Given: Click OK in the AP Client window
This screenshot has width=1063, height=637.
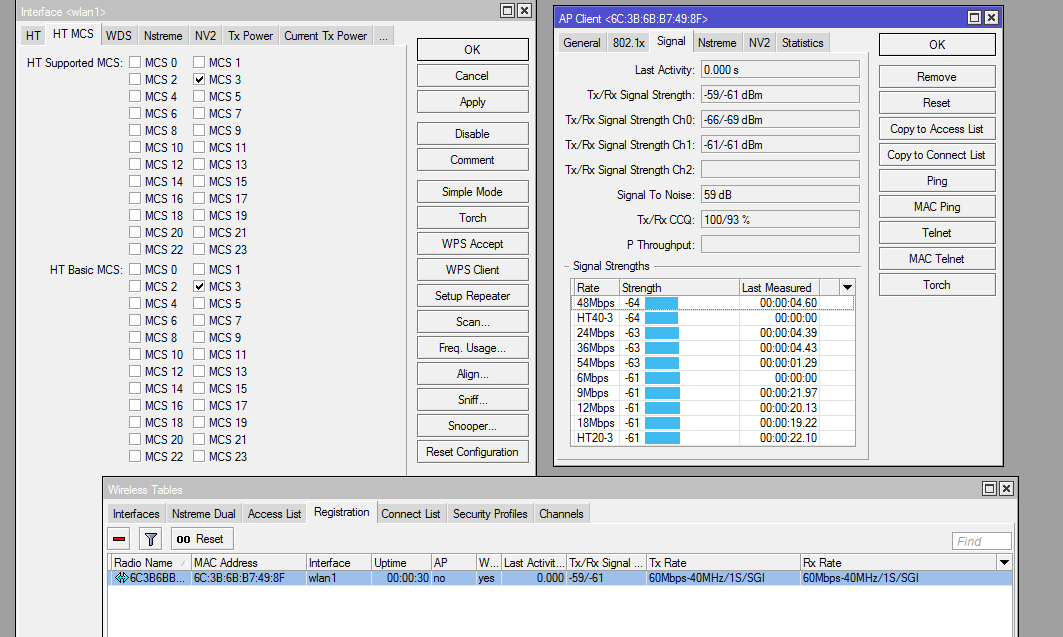Looking at the screenshot, I should (x=937, y=45).
